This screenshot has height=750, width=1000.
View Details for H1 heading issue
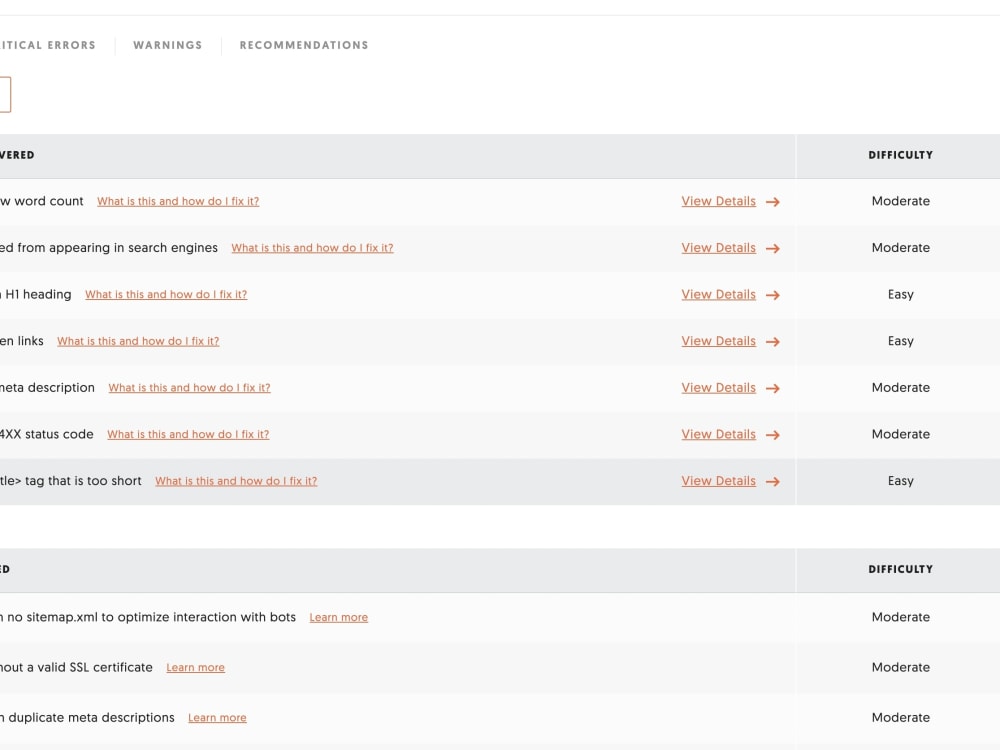click(718, 294)
